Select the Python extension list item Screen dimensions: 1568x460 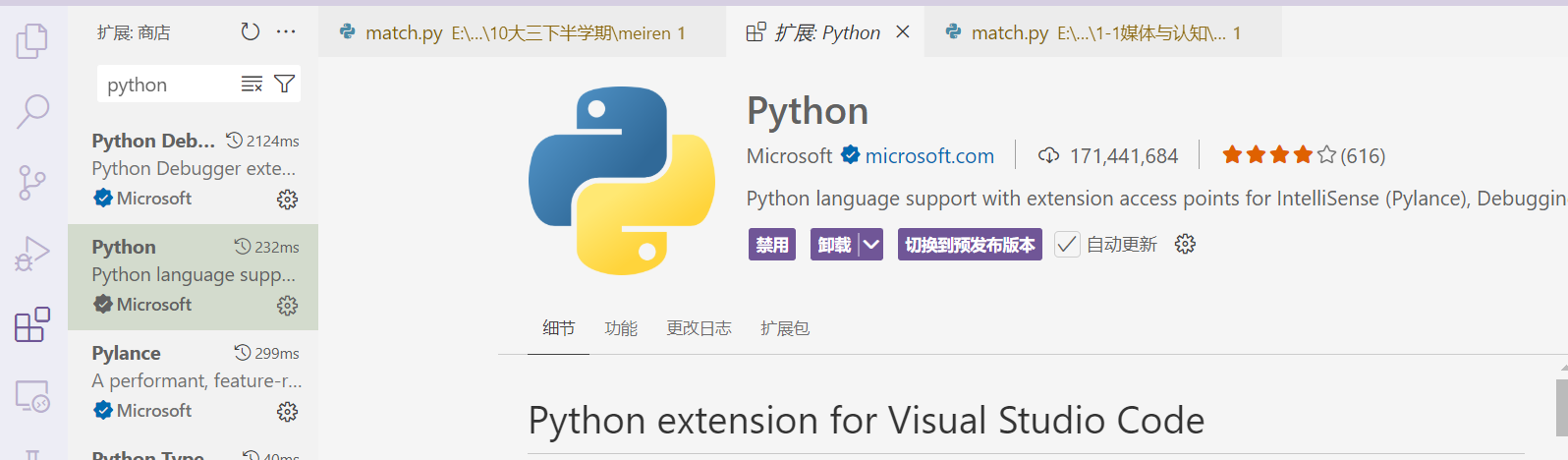click(x=193, y=277)
